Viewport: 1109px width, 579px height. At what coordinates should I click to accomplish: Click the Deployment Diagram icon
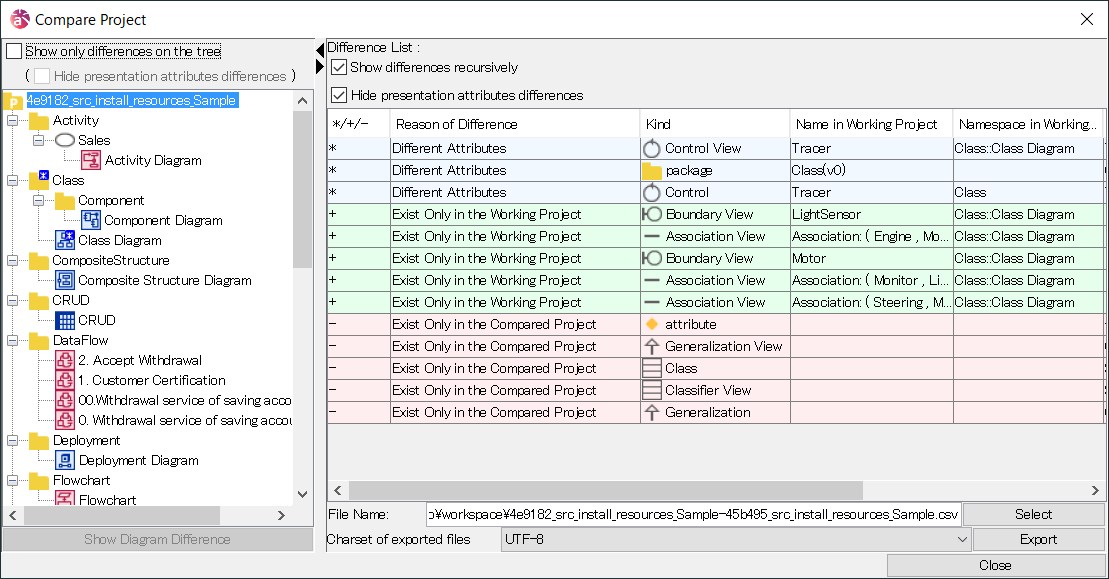65,460
